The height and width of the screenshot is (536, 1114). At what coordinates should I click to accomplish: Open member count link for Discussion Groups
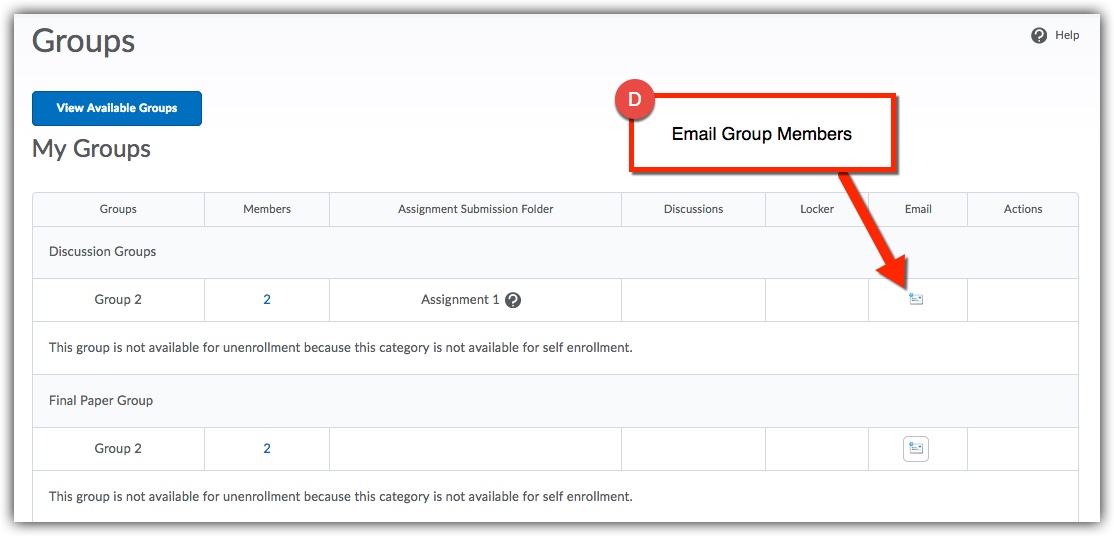coord(267,300)
